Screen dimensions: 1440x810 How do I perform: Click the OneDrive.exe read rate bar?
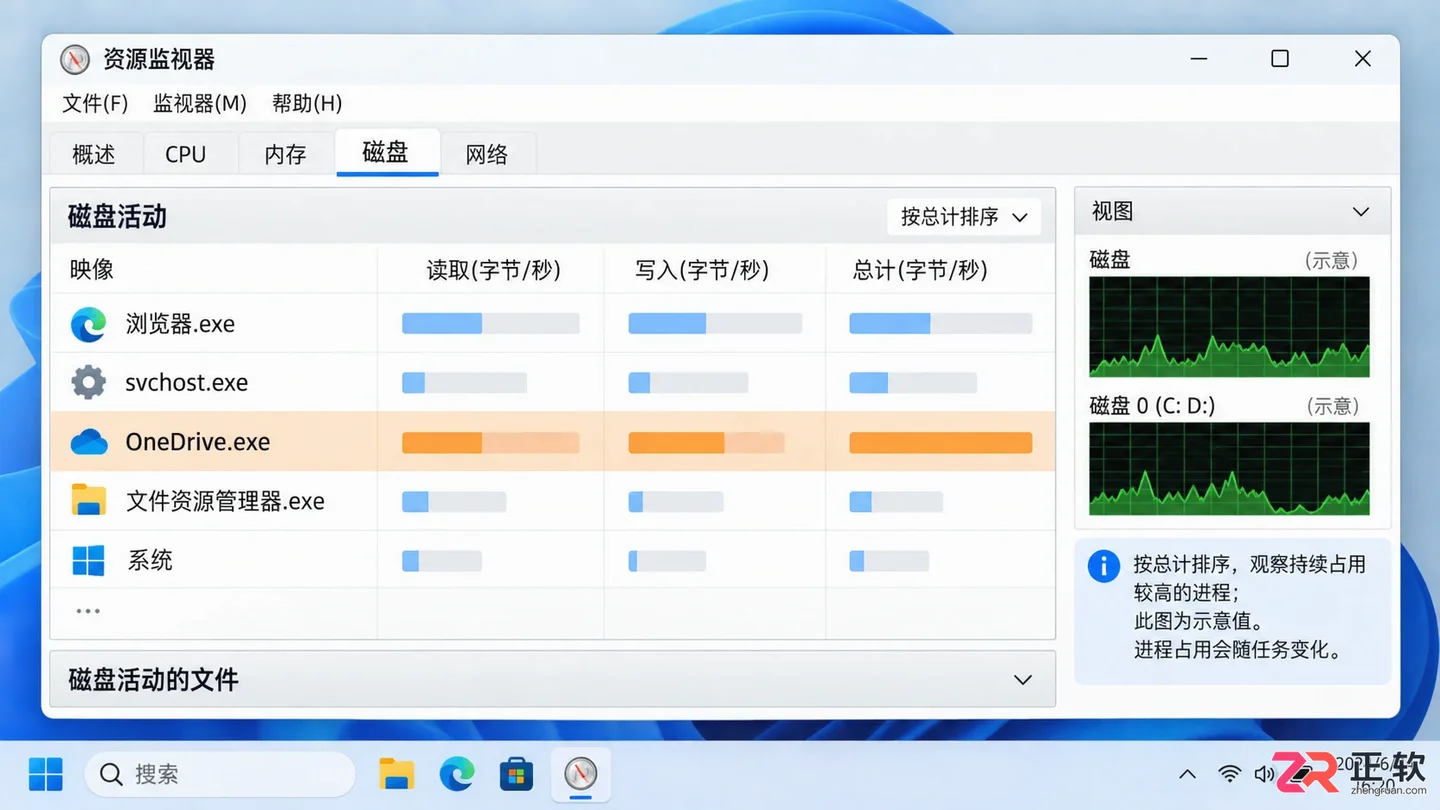pyautogui.click(x=491, y=442)
